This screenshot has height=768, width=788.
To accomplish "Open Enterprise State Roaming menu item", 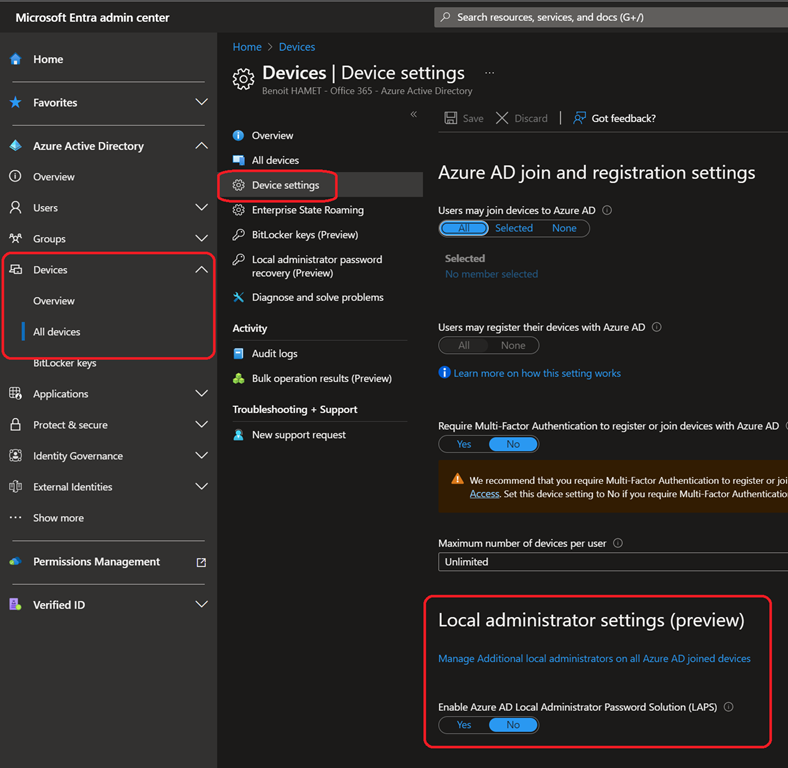I will pyautogui.click(x=307, y=210).
